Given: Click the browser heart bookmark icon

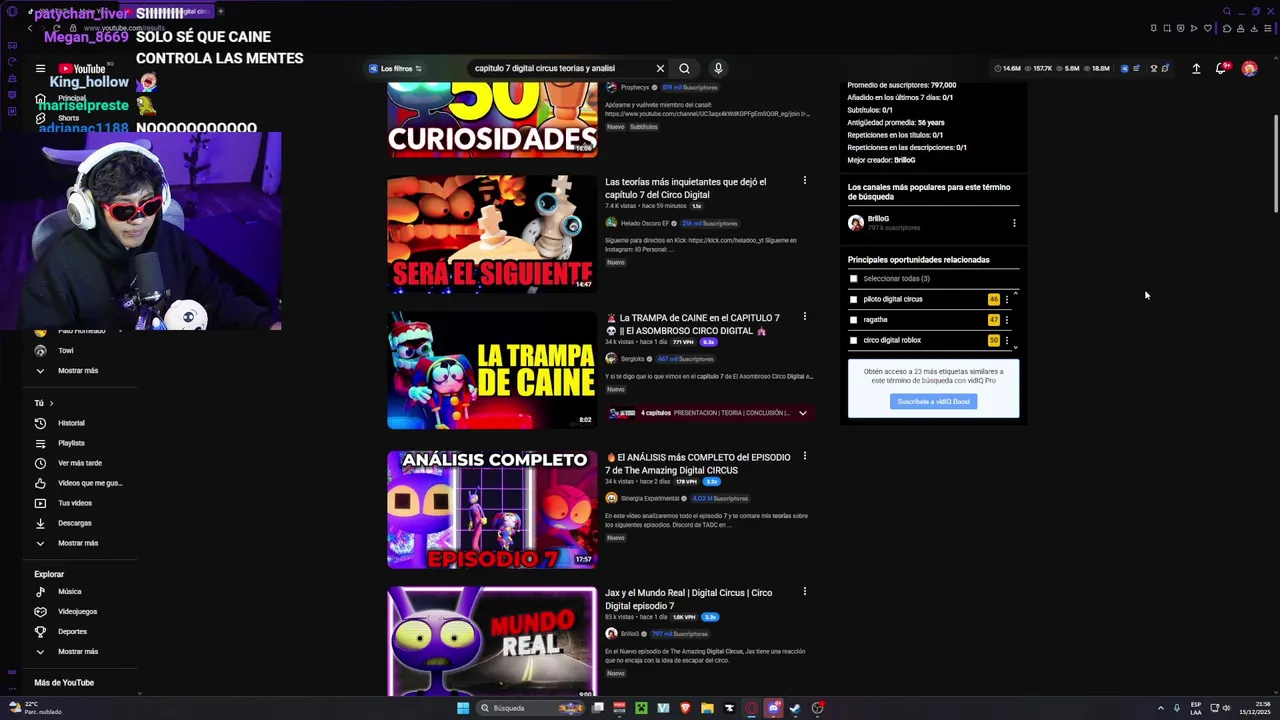Looking at the screenshot, I should [x=1207, y=28].
